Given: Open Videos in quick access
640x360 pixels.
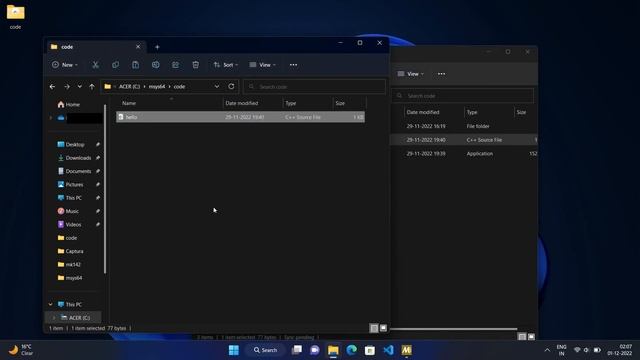Looking at the screenshot, I should pyautogui.click(x=69, y=224).
